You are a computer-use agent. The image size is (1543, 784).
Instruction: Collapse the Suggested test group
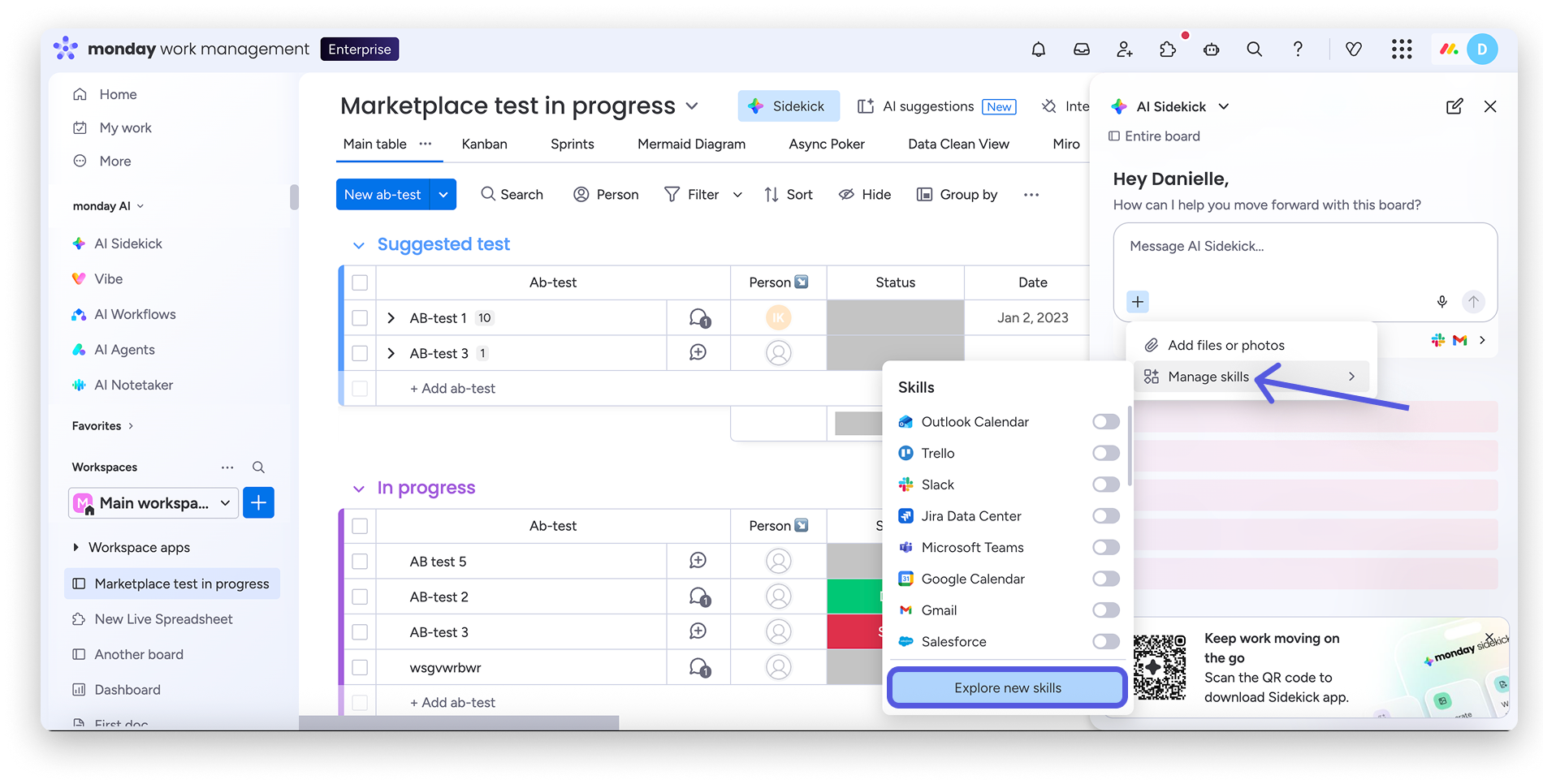(359, 245)
